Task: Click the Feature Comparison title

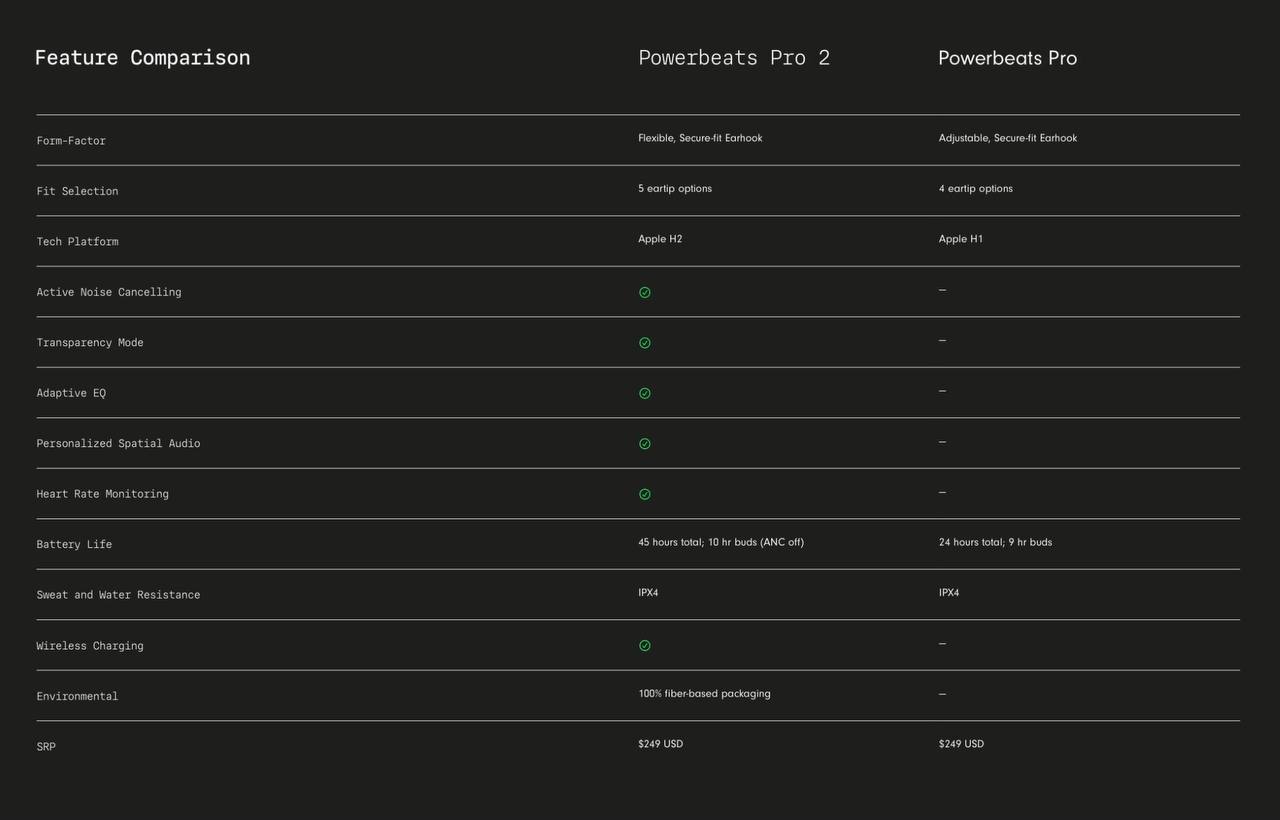Action: click(142, 58)
